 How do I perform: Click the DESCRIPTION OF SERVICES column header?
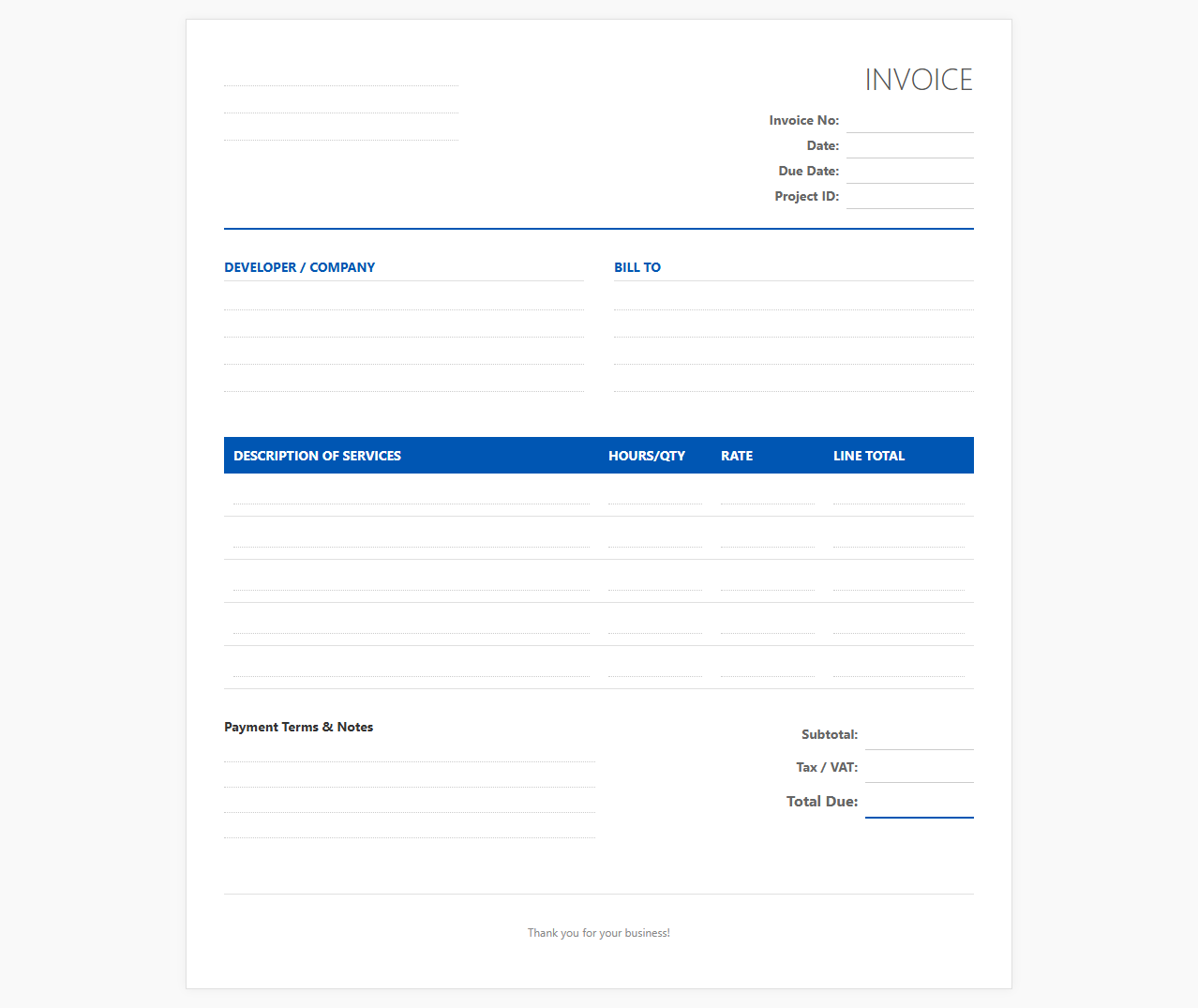[317, 456]
